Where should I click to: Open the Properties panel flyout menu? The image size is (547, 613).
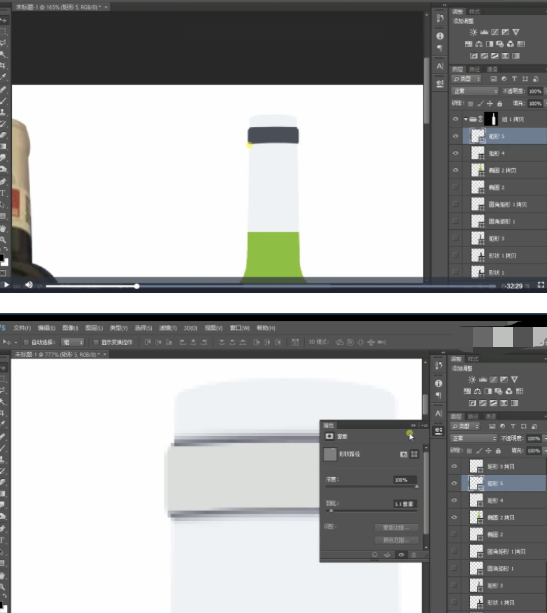[425, 425]
